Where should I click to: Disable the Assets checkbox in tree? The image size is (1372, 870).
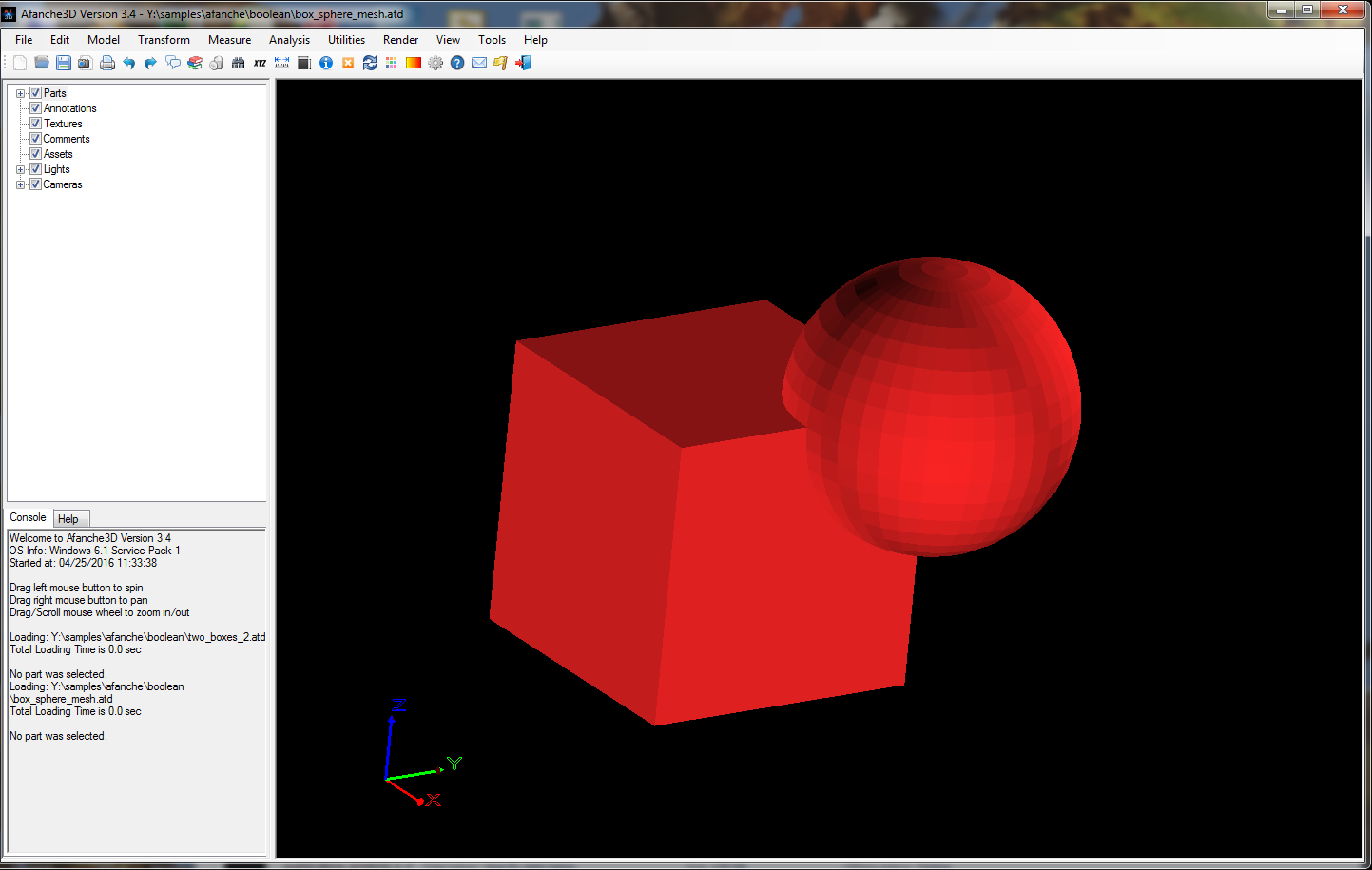click(x=35, y=154)
